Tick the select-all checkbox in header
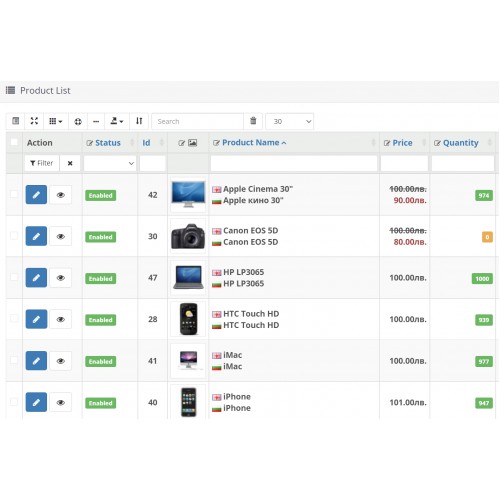 coord(14,142)
